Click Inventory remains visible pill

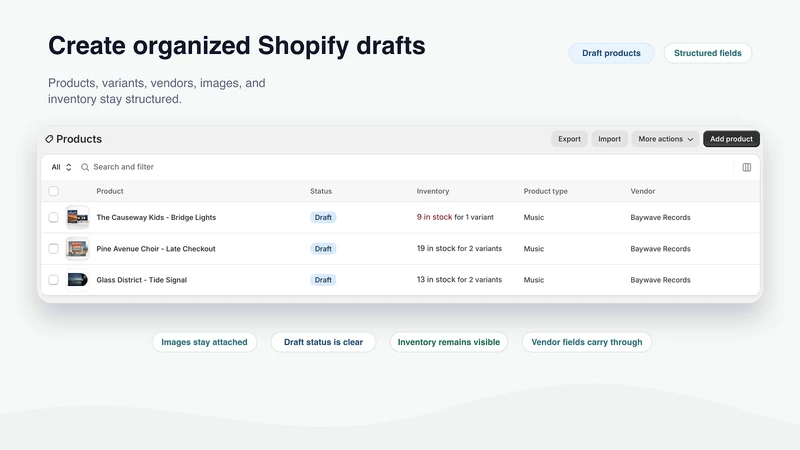tap(449, 342)
